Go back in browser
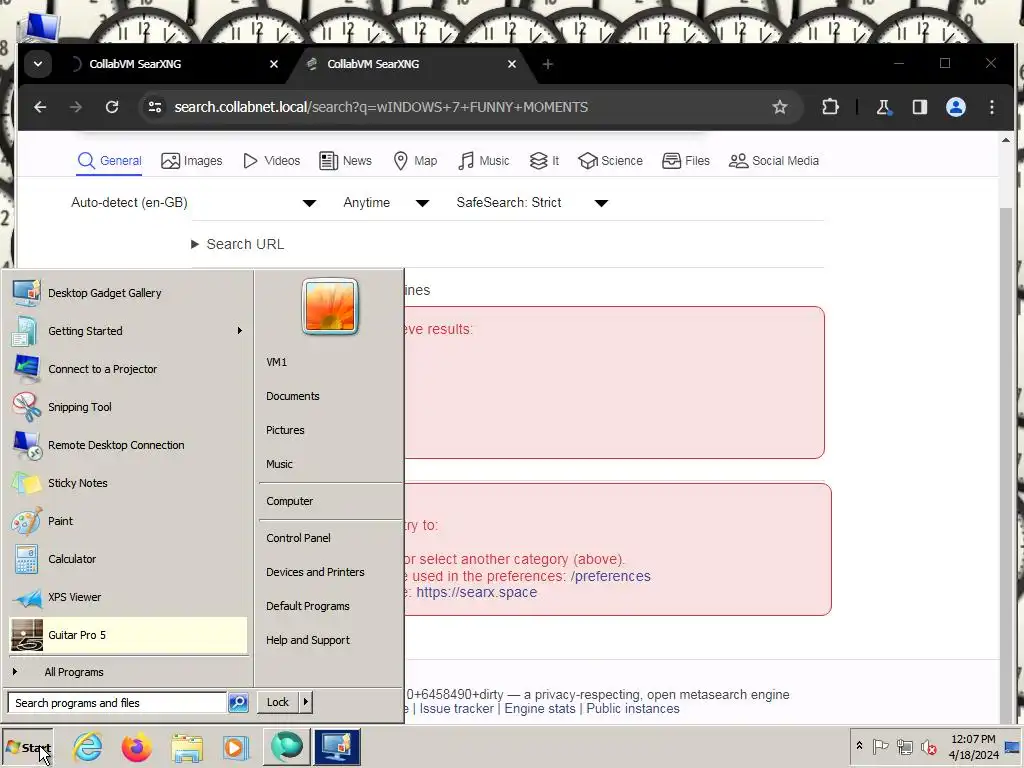 click(x=40, y=107)
